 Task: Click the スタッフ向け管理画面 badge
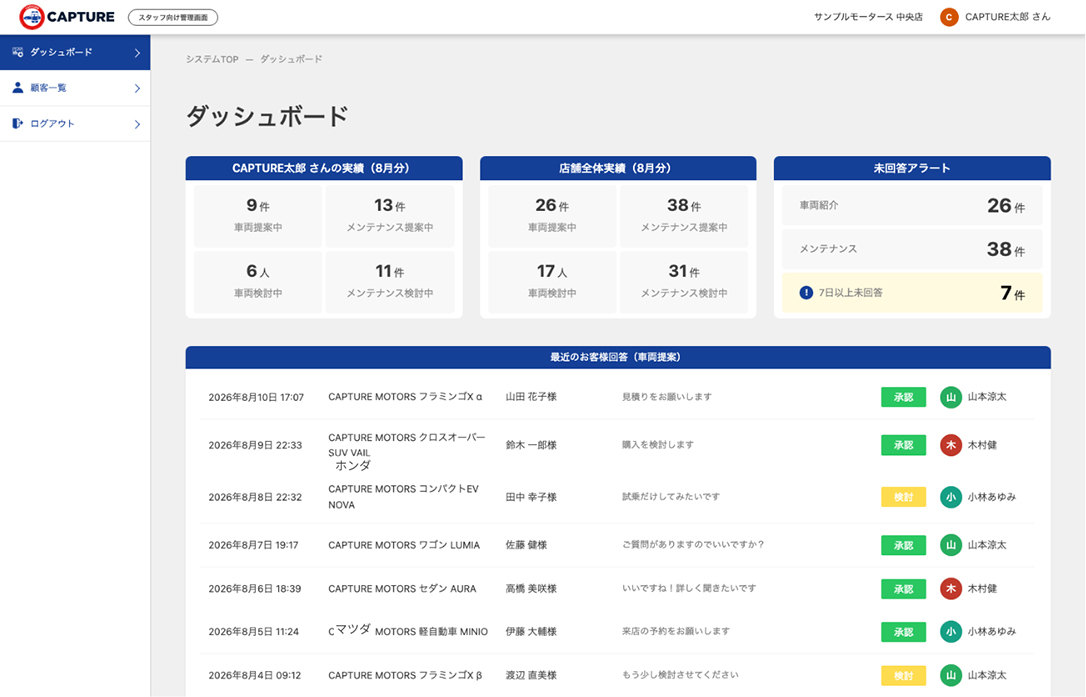(173, 17)
